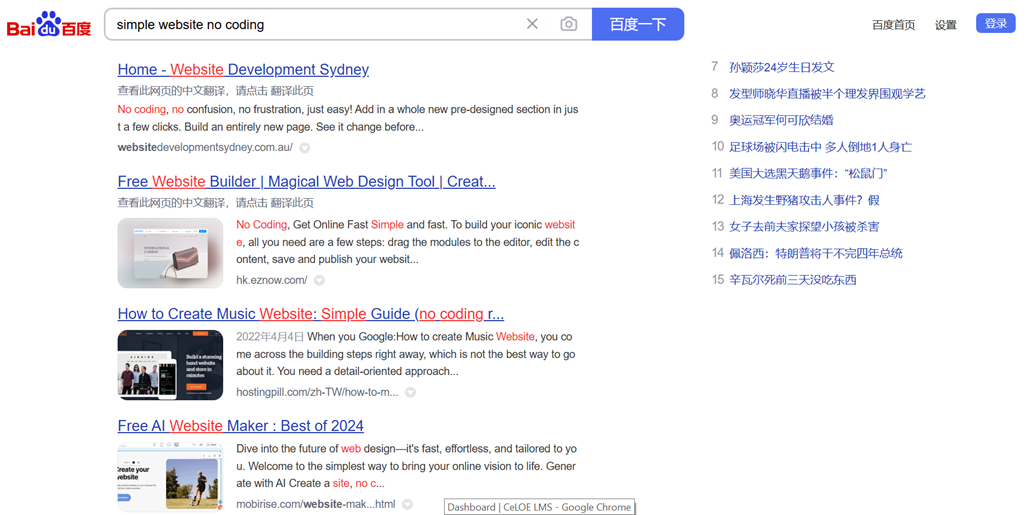Click 翻译此页 under Free Website Builder result

(292, 202)
